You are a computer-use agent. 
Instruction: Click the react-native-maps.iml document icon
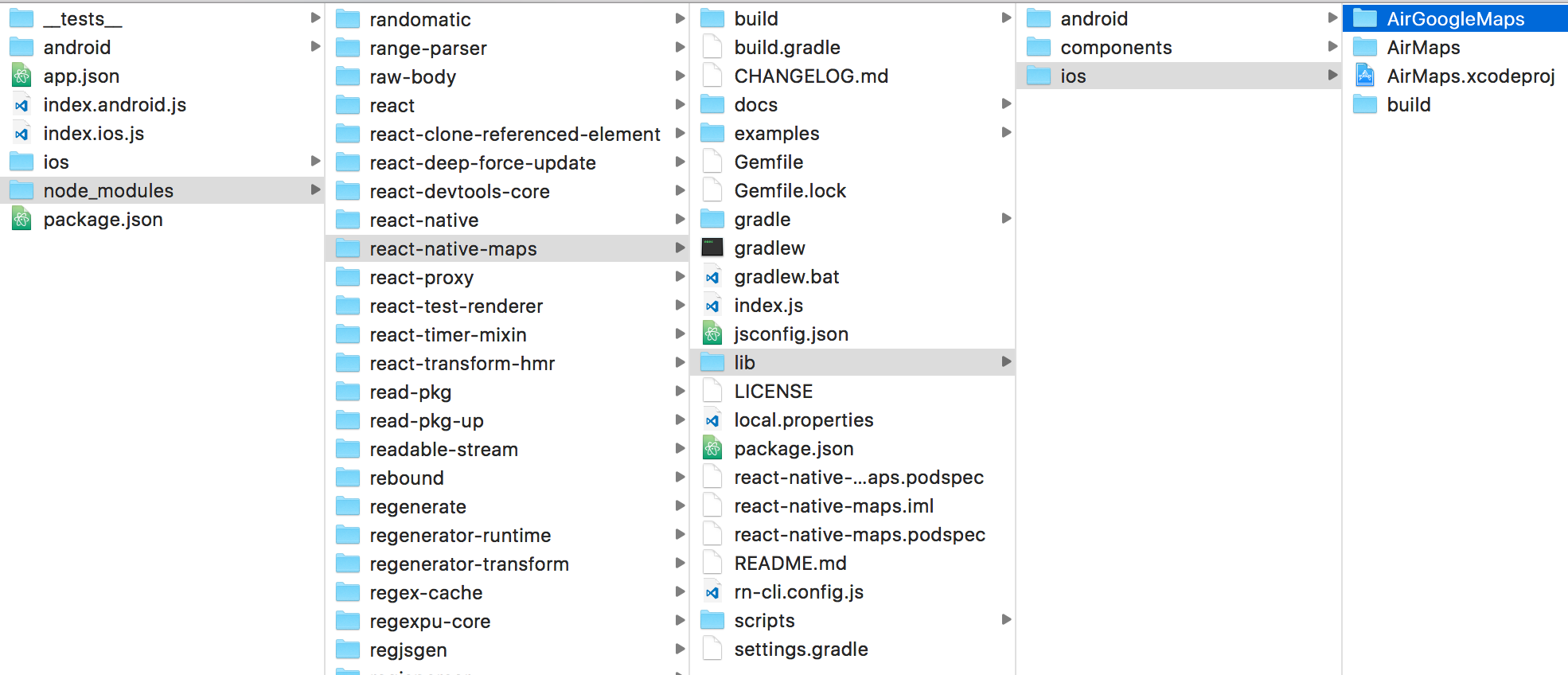712,506
